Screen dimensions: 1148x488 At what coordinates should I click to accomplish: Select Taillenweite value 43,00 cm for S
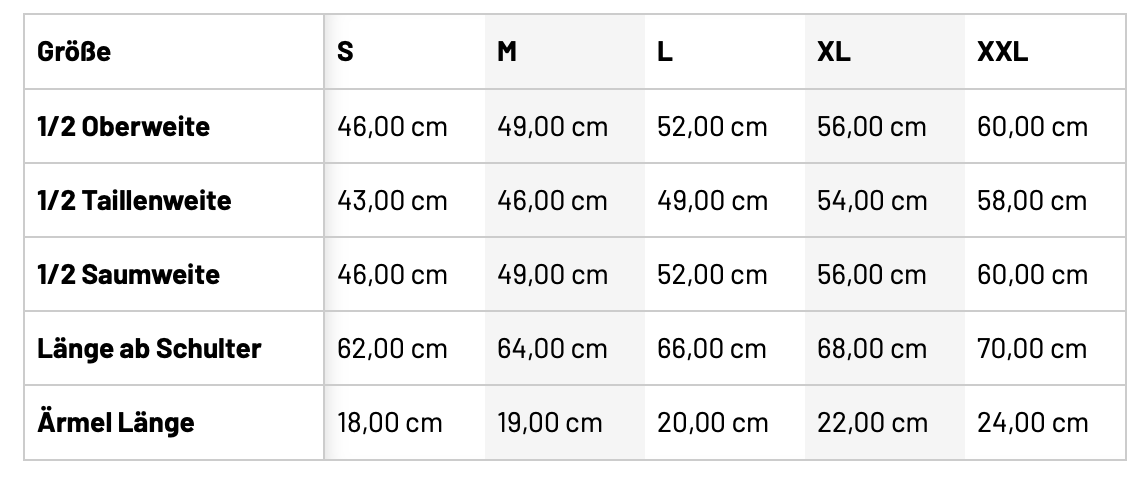pyautogui.click(x=392, y=201)
